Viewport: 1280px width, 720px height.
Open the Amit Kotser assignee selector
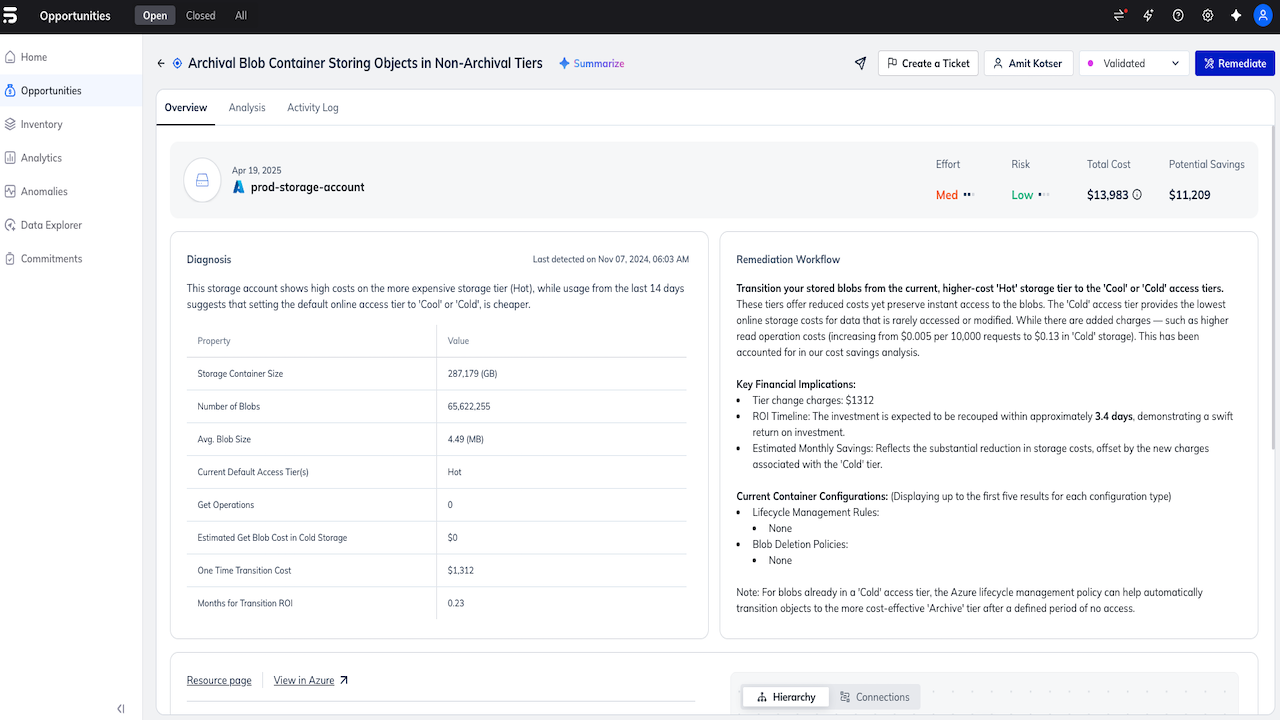[x=1028, y=63]
